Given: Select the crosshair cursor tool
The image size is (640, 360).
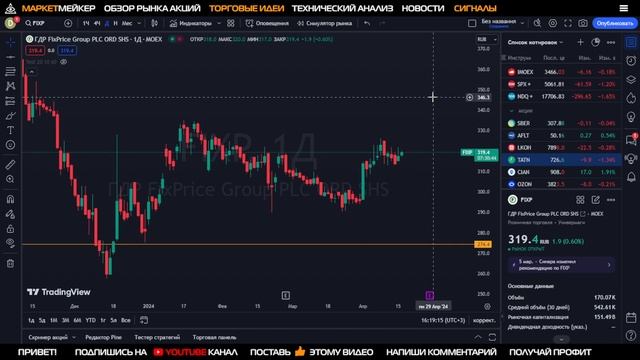Looking at the screenshot, I should [10, 42].
